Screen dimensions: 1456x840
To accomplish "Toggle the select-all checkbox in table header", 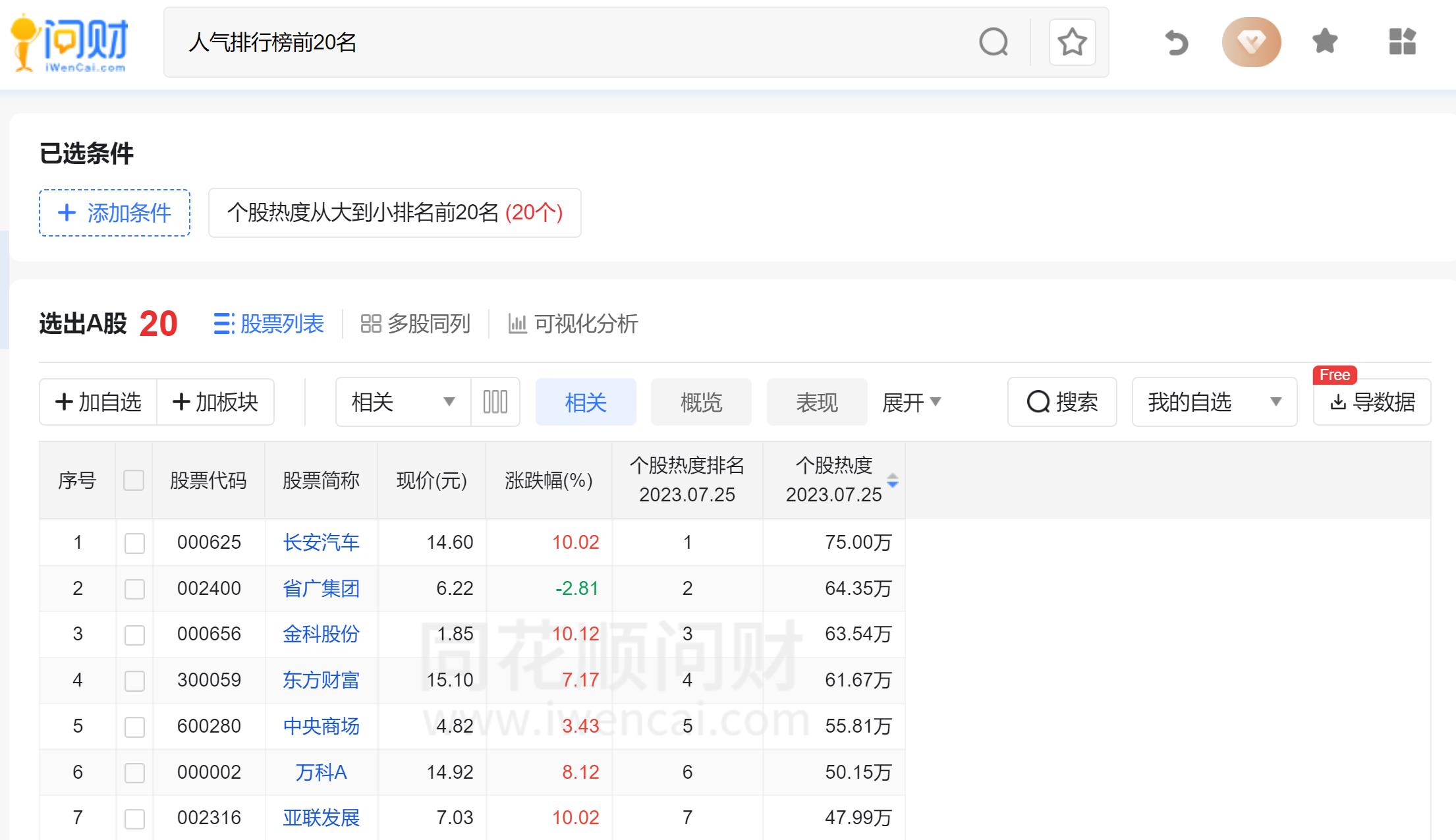I will [134, 481].
